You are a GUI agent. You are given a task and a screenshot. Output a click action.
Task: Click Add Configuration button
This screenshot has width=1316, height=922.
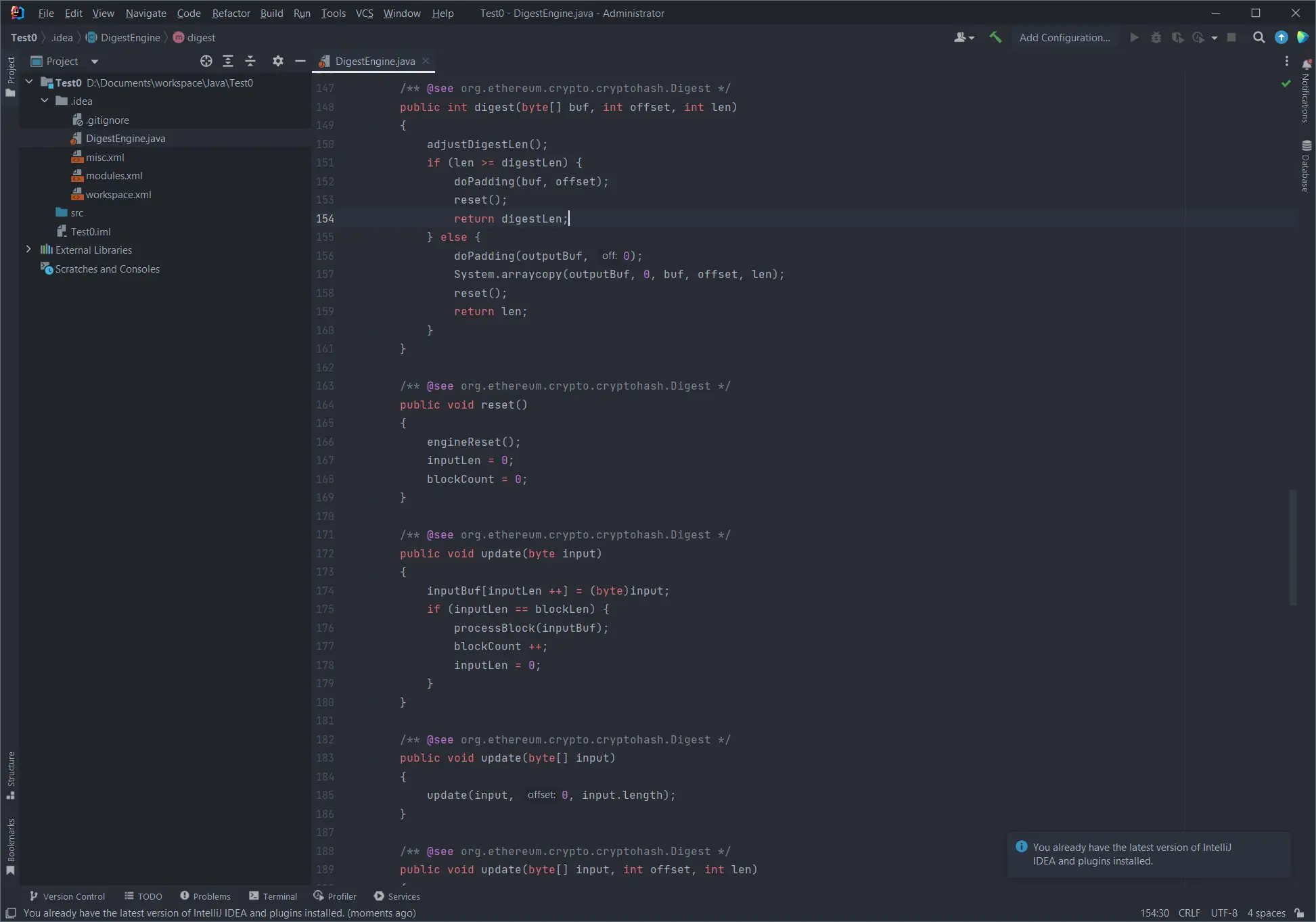click(1064, 37)
